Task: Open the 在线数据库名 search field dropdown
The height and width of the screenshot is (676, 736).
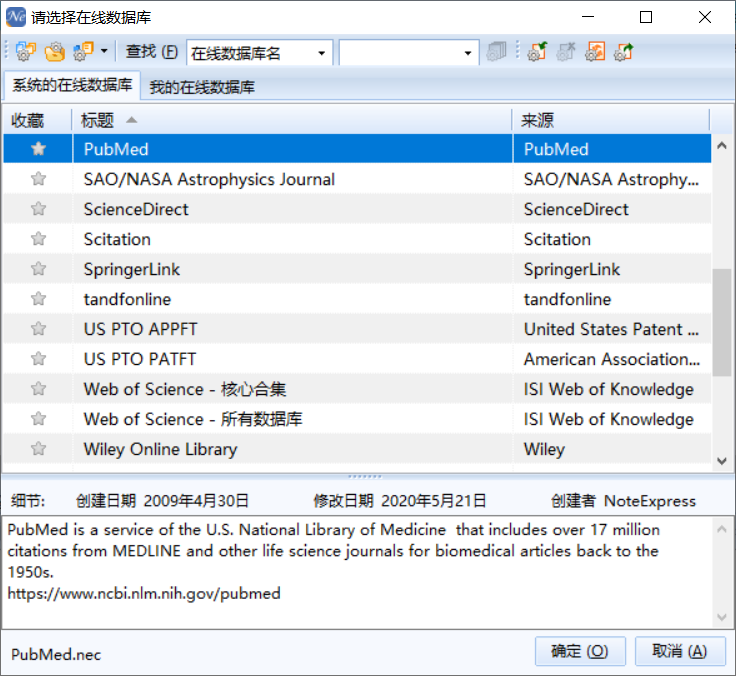Action: click(322, 53)
